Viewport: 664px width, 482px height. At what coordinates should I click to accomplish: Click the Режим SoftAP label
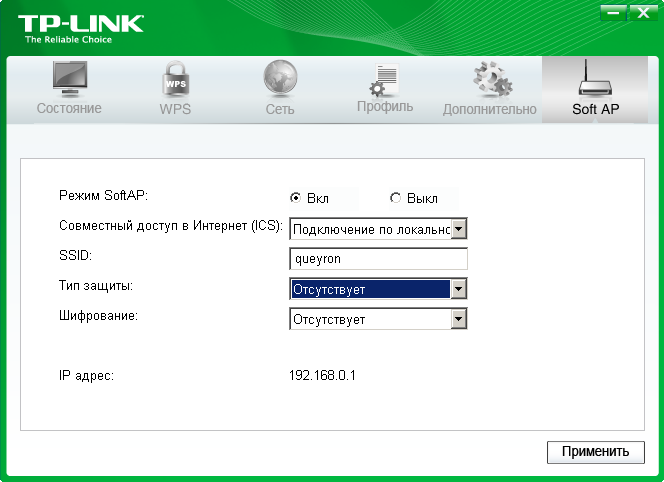[103, 196]
